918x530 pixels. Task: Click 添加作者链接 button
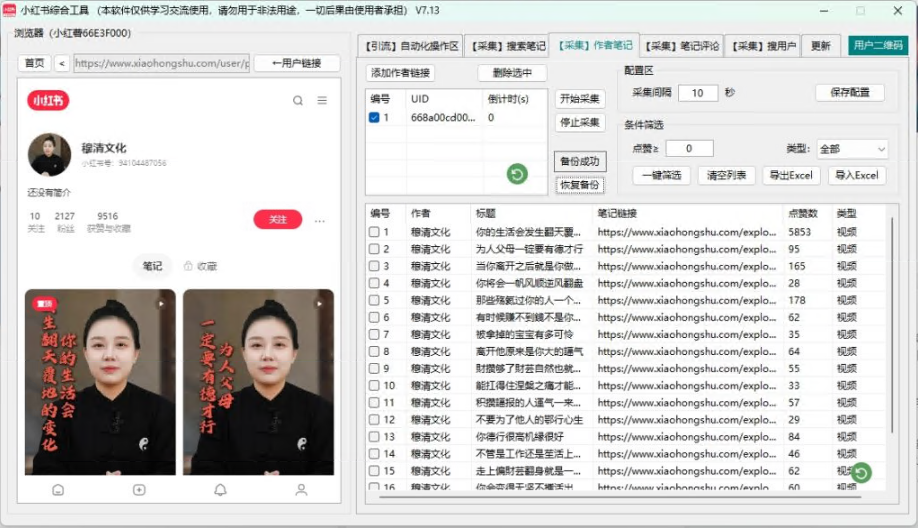coord(400,73)
